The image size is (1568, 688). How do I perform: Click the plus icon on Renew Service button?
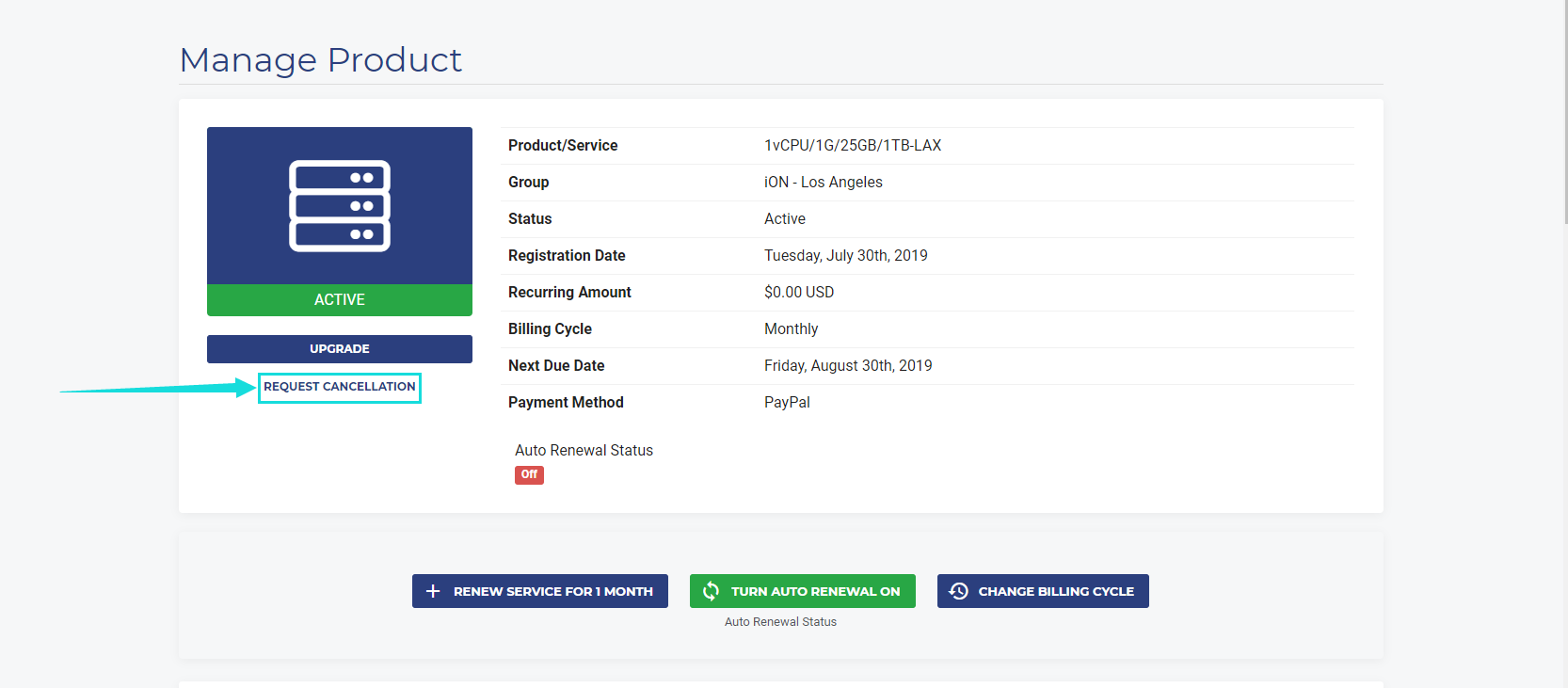pos(433,591)
